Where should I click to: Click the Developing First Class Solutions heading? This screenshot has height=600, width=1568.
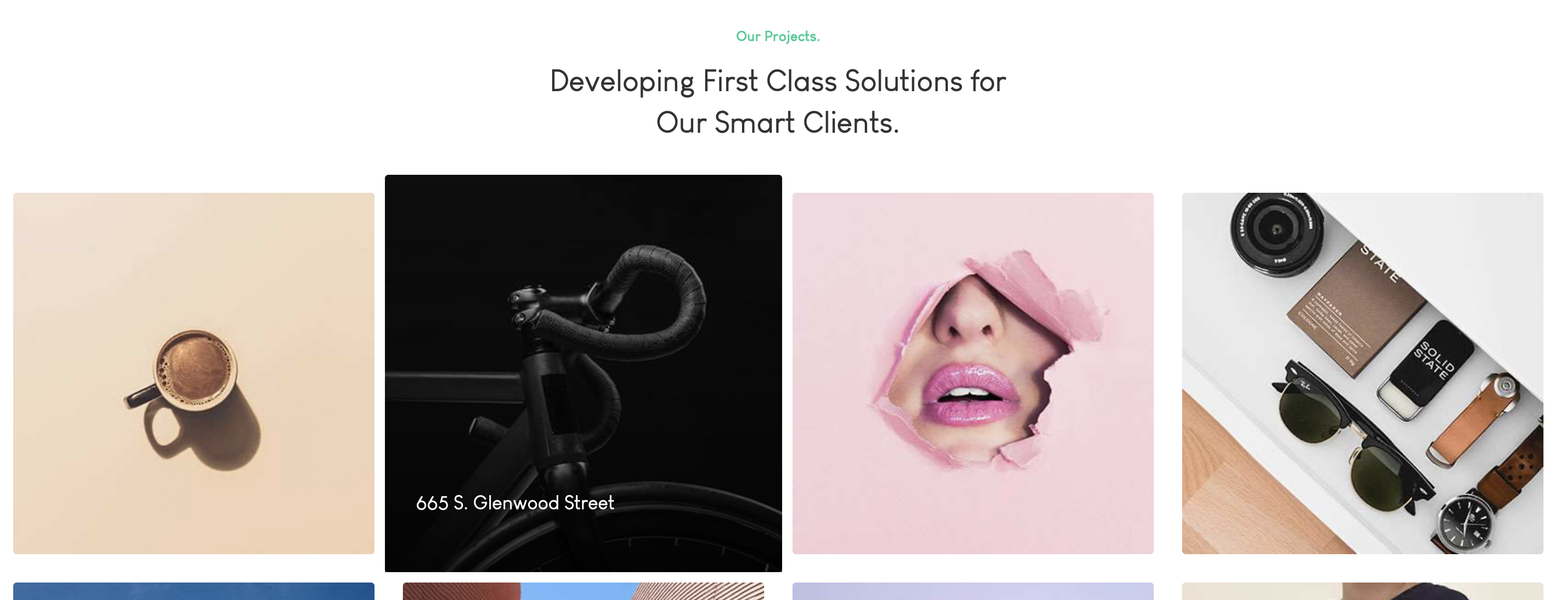tap(778, 102)
